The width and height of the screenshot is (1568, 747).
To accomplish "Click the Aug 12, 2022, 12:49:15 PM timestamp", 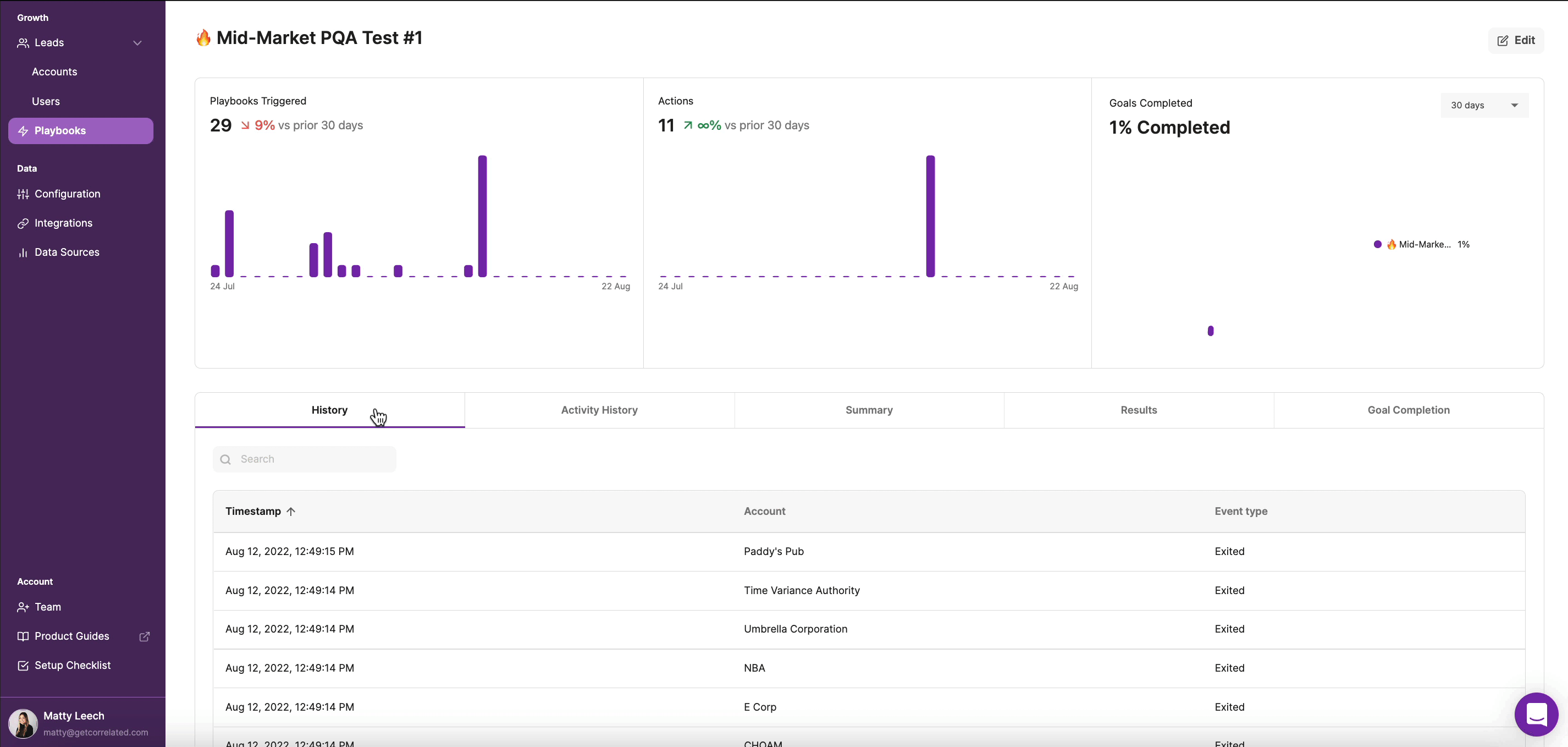I will (290, 552).
